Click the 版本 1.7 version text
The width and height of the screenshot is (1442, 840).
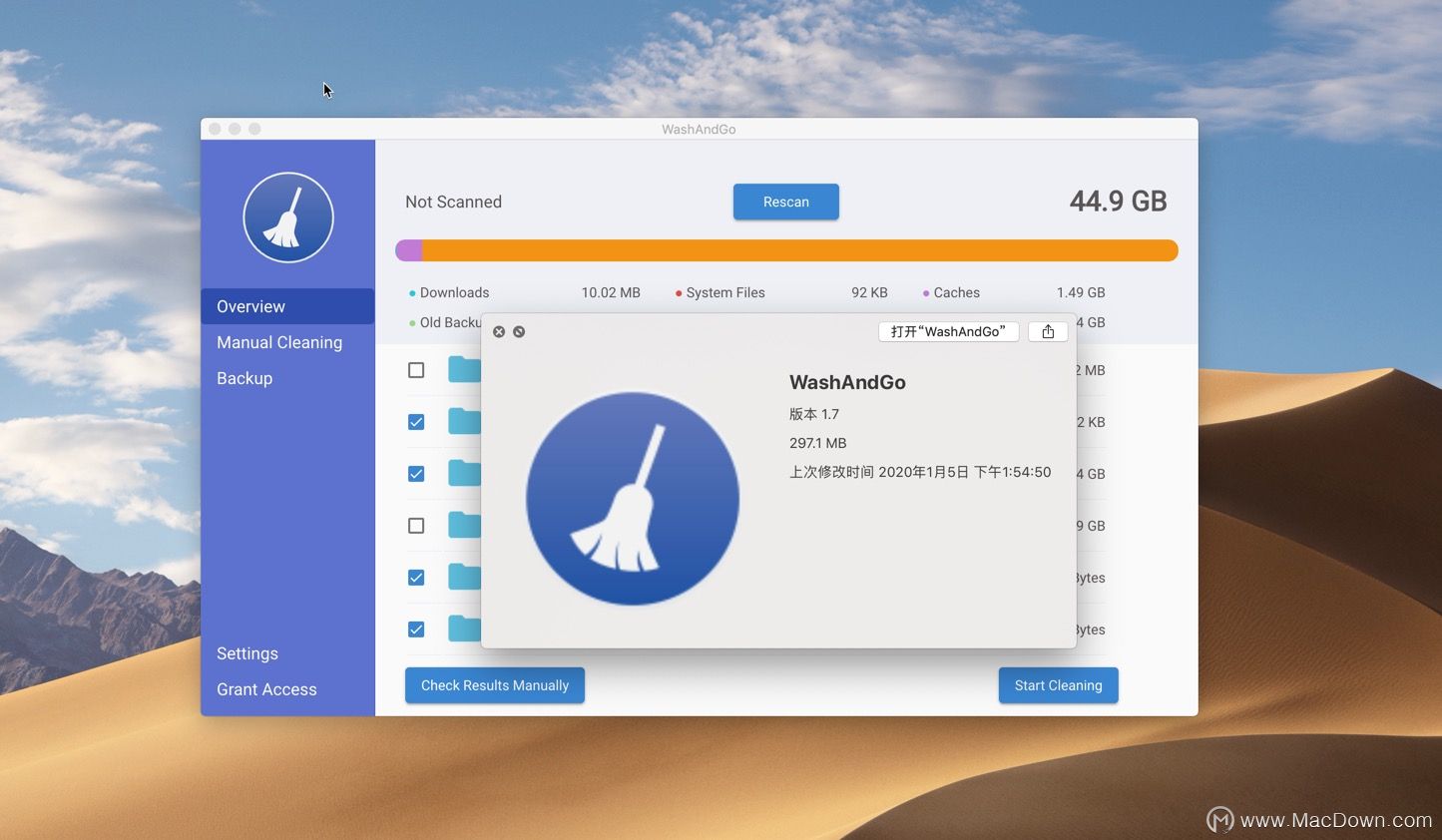(814, 414)
